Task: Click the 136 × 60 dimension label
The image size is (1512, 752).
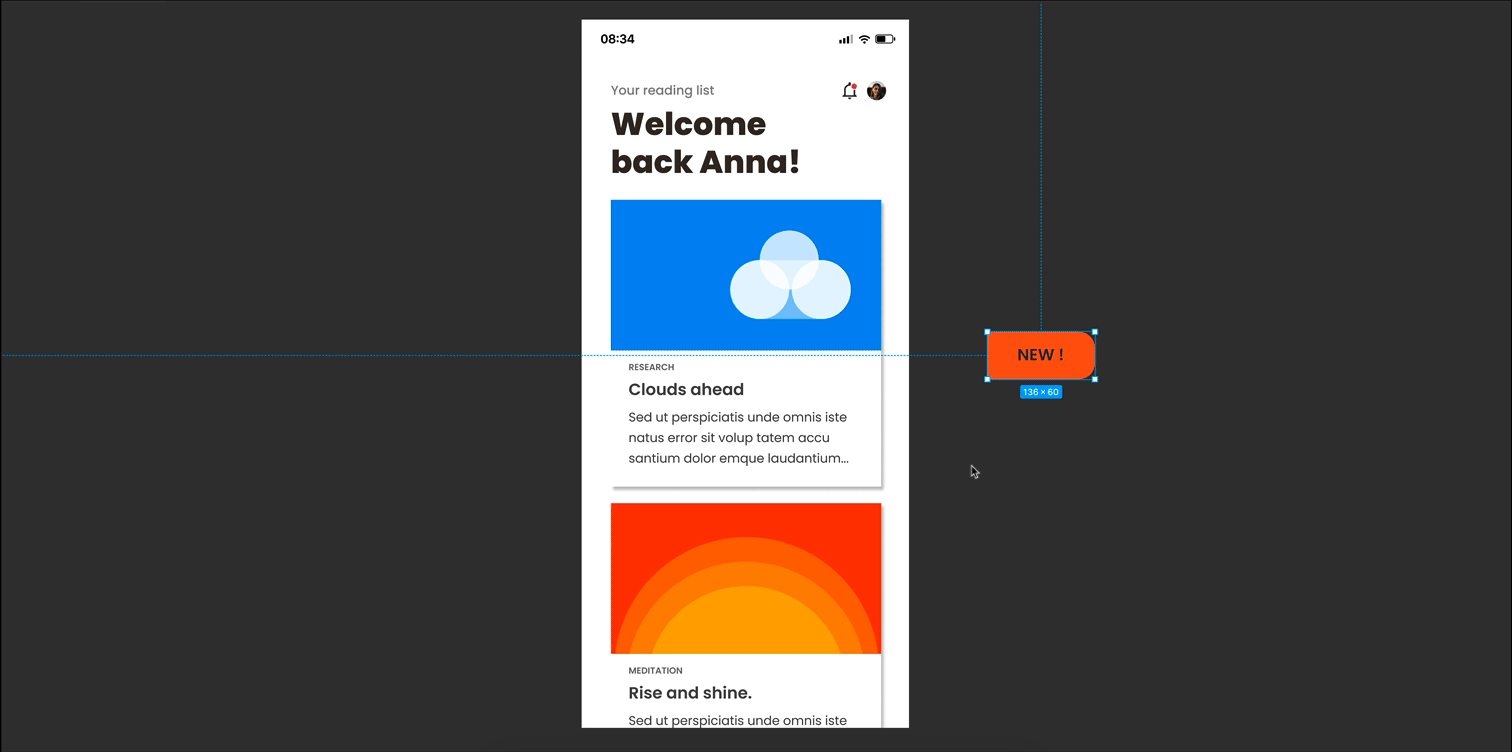Action: 1040,392
